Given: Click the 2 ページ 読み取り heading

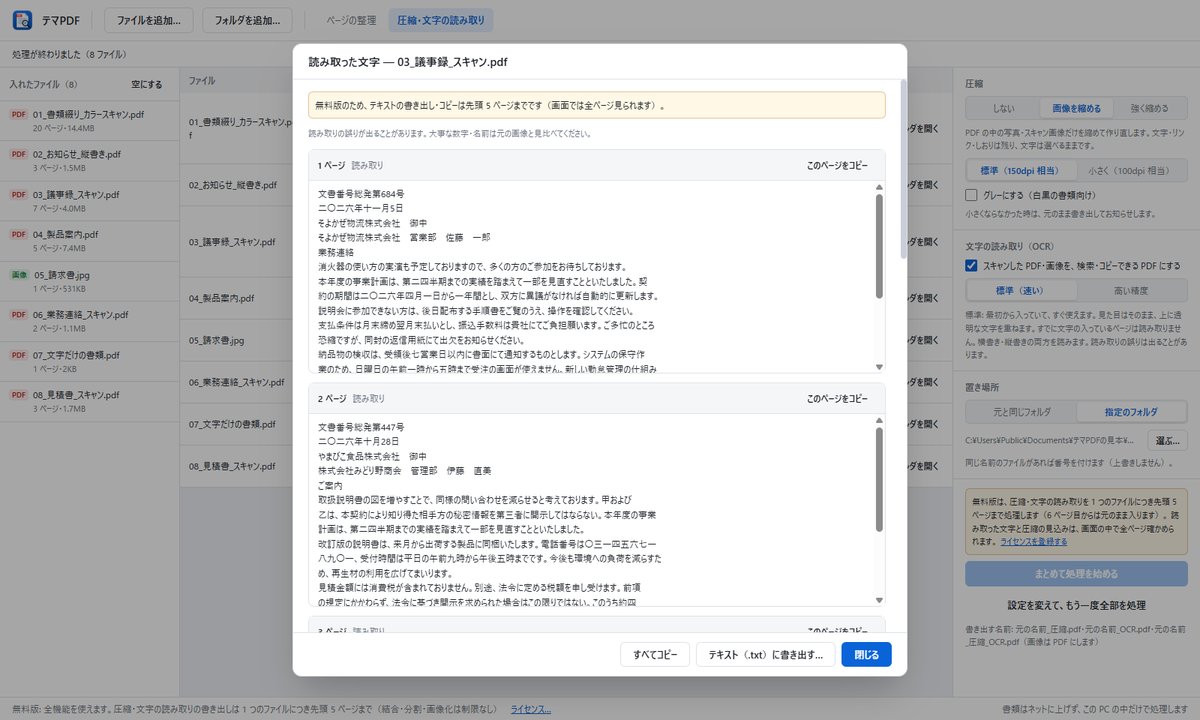Looking at the screenshot, I should pyautogui.click(x=351, y=398).
